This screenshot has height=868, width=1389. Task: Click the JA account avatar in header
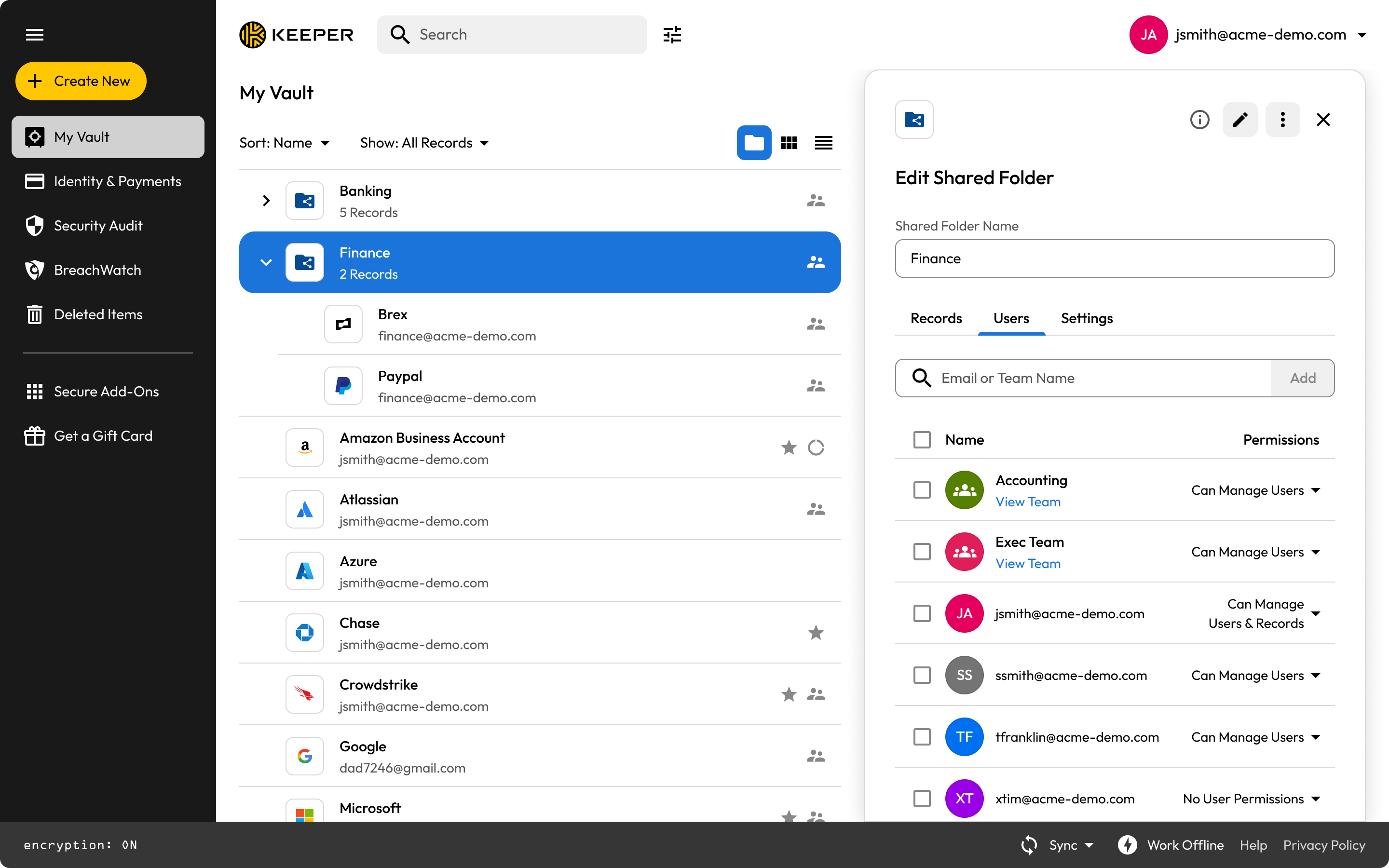(x=1148, y=34)
